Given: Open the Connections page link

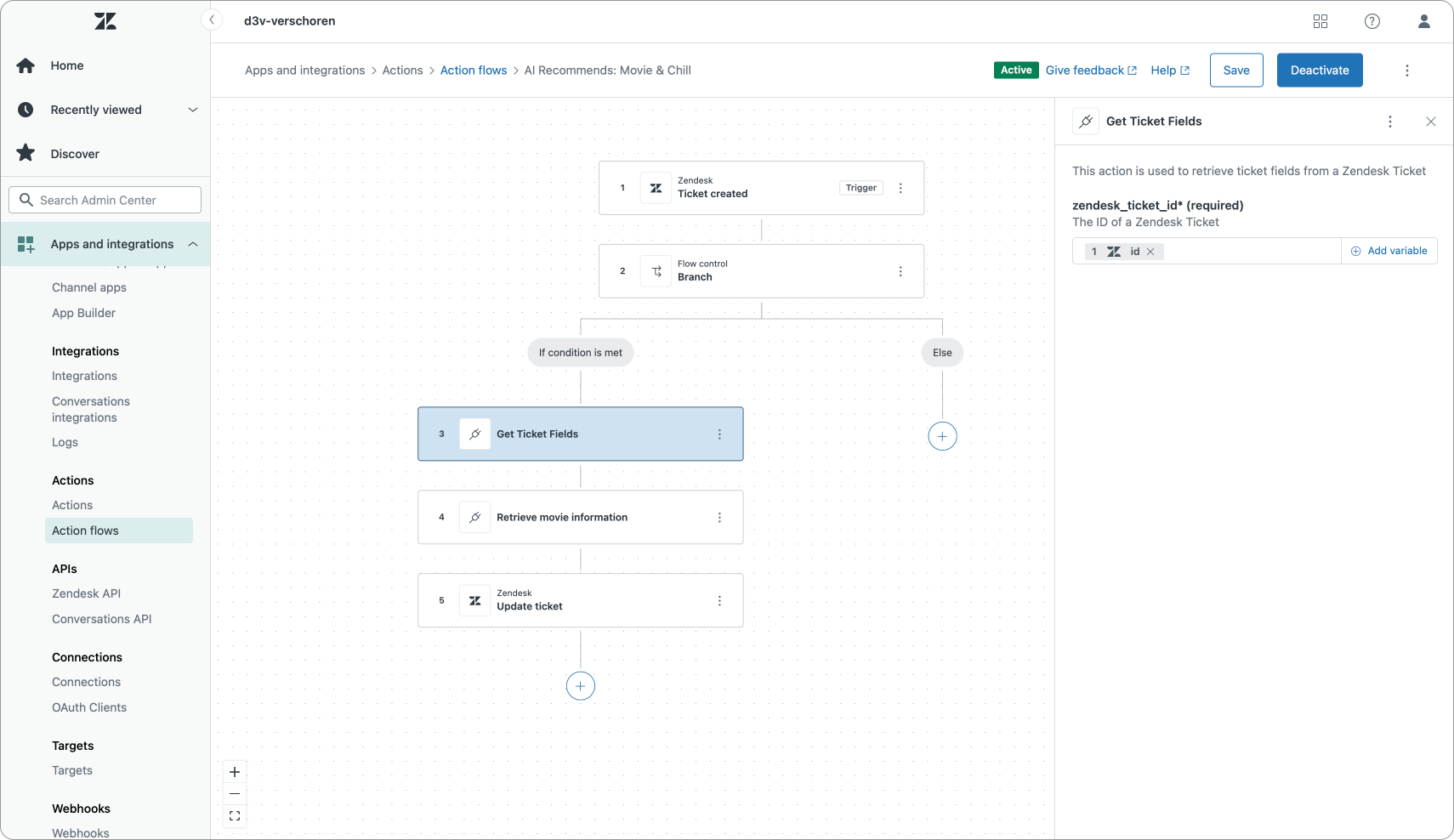Looking at the screenshot, I should coord(86,682).
